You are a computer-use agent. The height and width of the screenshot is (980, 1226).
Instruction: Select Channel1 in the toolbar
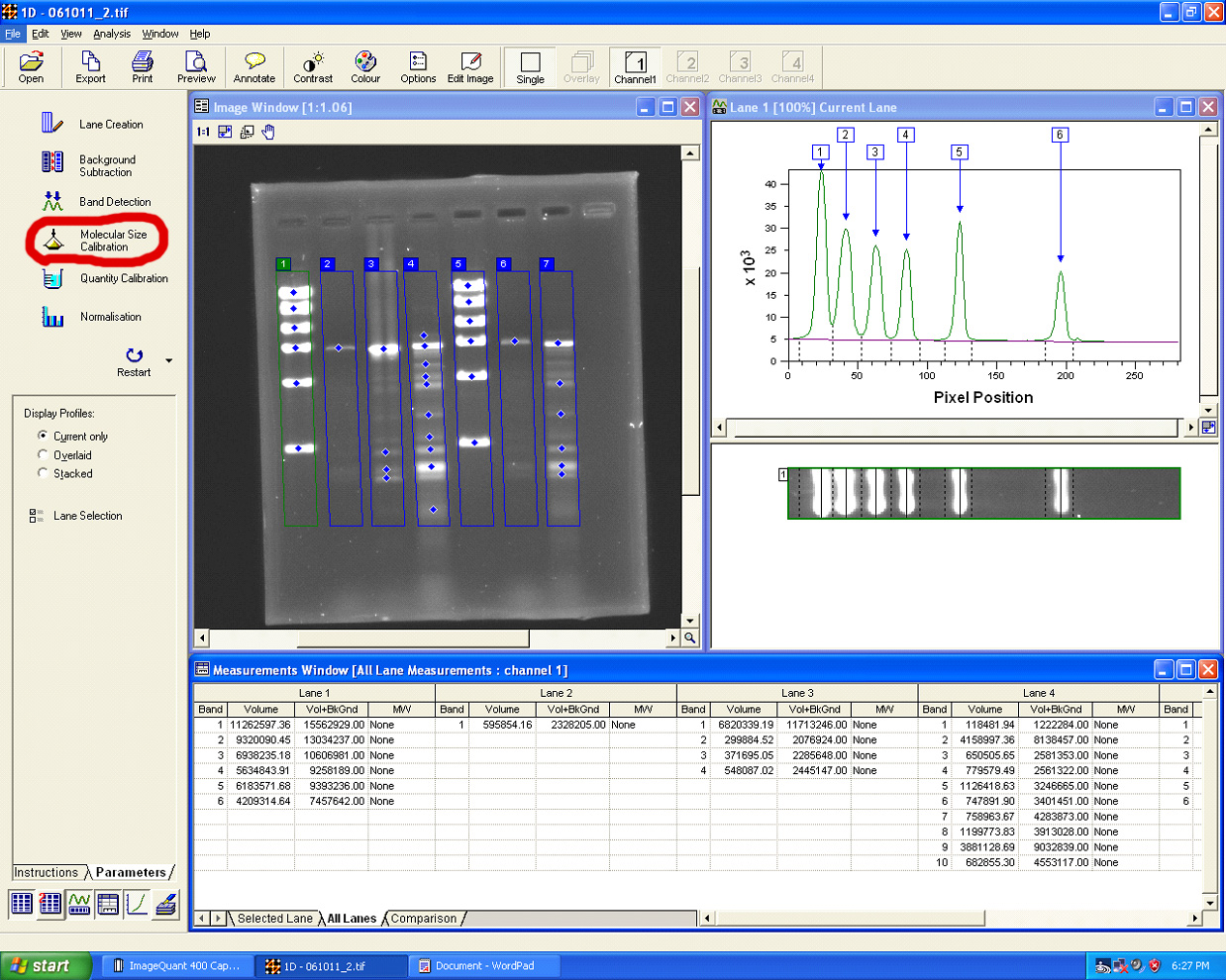click(635, 67)
